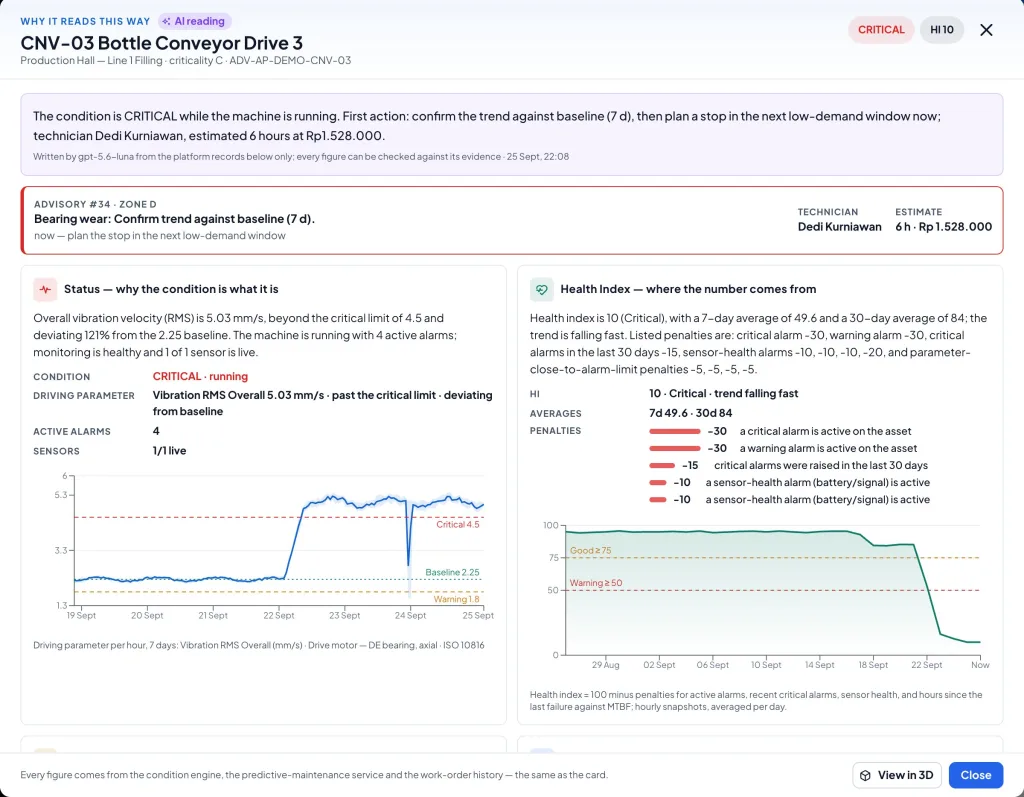Click technician name Dedi Kurniawan in advisory
Viewport: 1024px width, 797px height.
(839, 227)
